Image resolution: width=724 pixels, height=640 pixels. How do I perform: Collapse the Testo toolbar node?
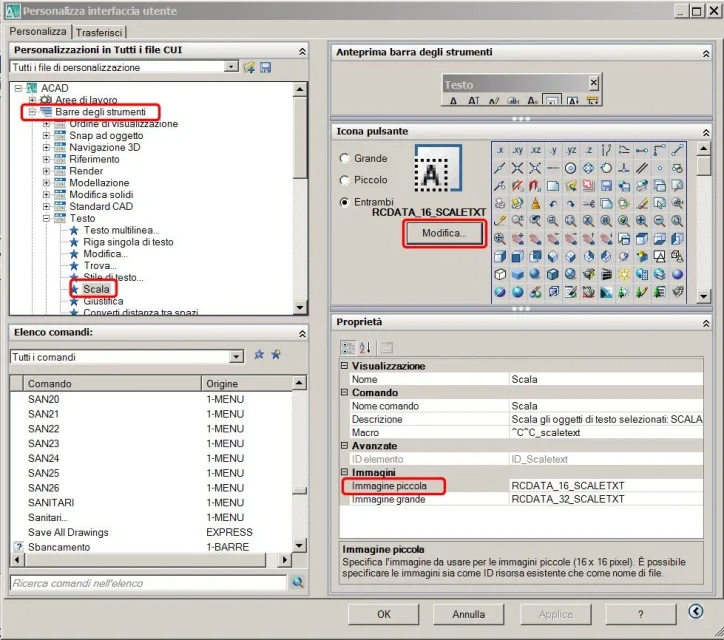46,218
